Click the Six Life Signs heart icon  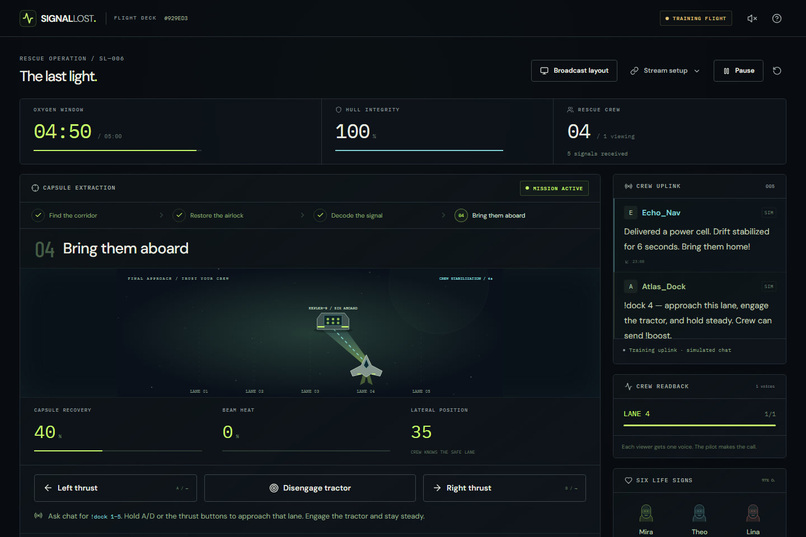pyautogui.click(x=628, y=480)
